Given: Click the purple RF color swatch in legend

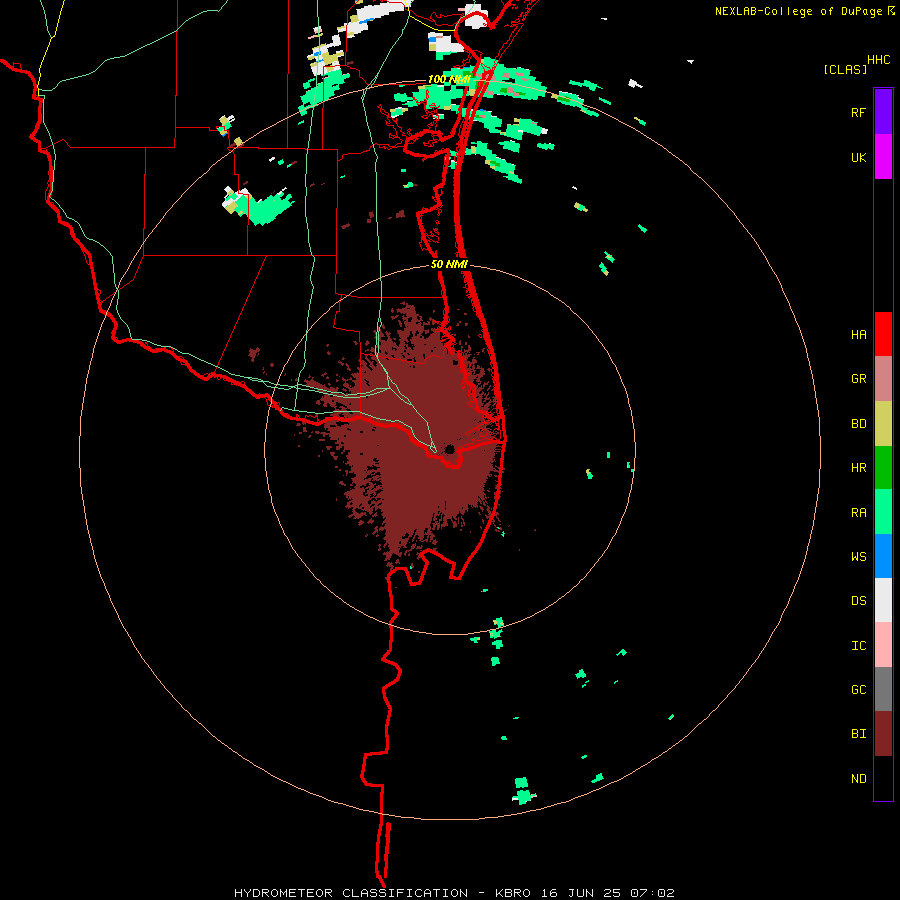Looking at the screenshot, I should point(883,111).
